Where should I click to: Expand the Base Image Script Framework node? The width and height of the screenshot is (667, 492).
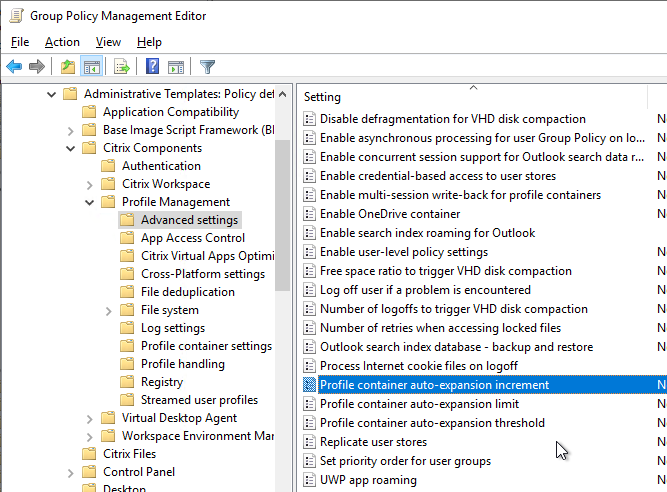pyautogui.click(x=71, y=130)
